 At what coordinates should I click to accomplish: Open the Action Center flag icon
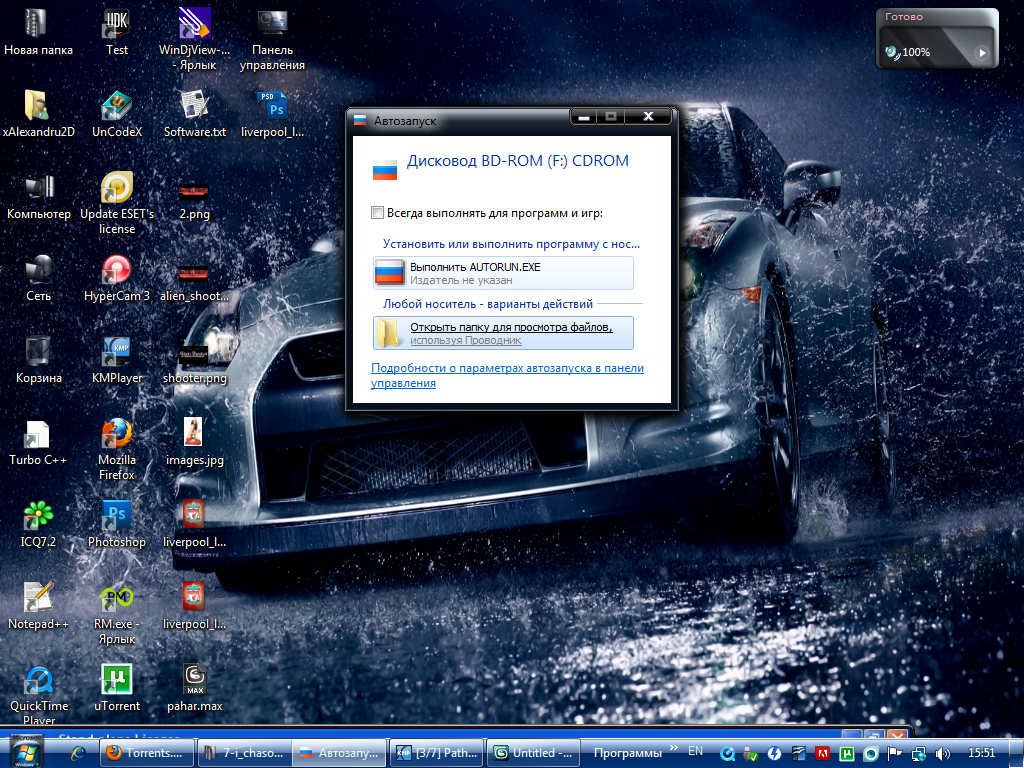(x=894, y=754)
